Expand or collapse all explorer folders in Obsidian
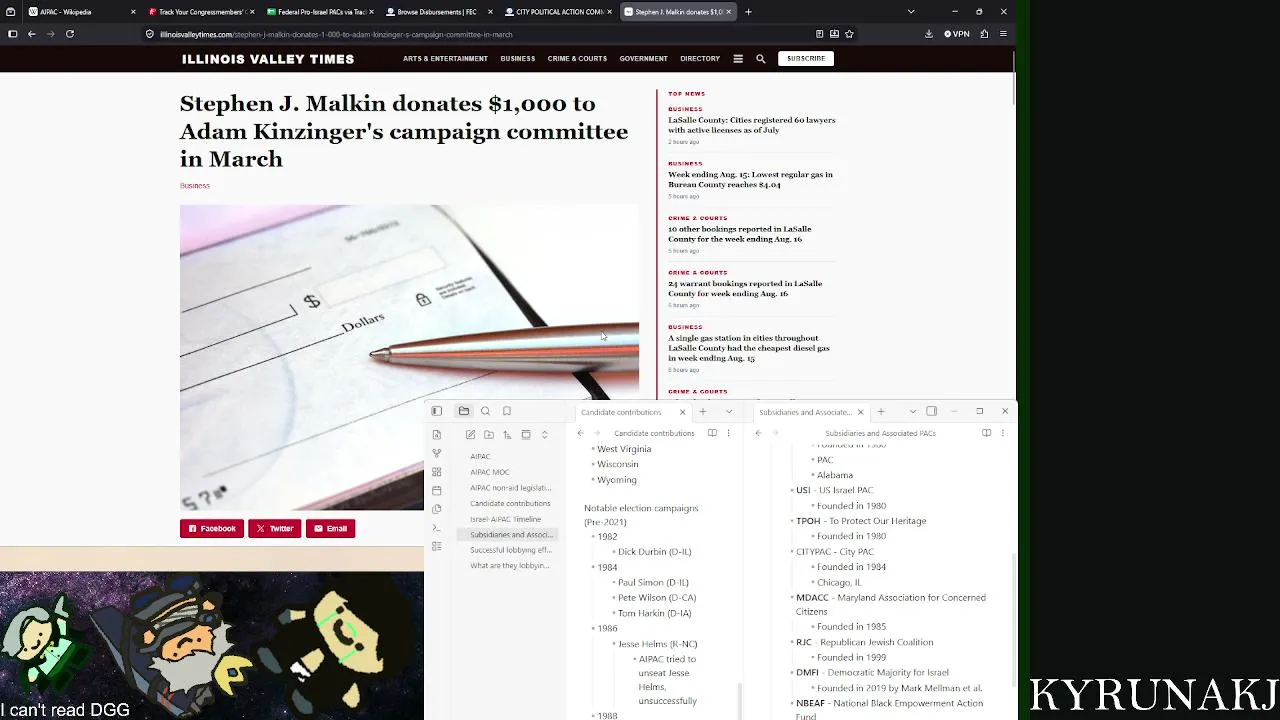 (x=544, y=435)
